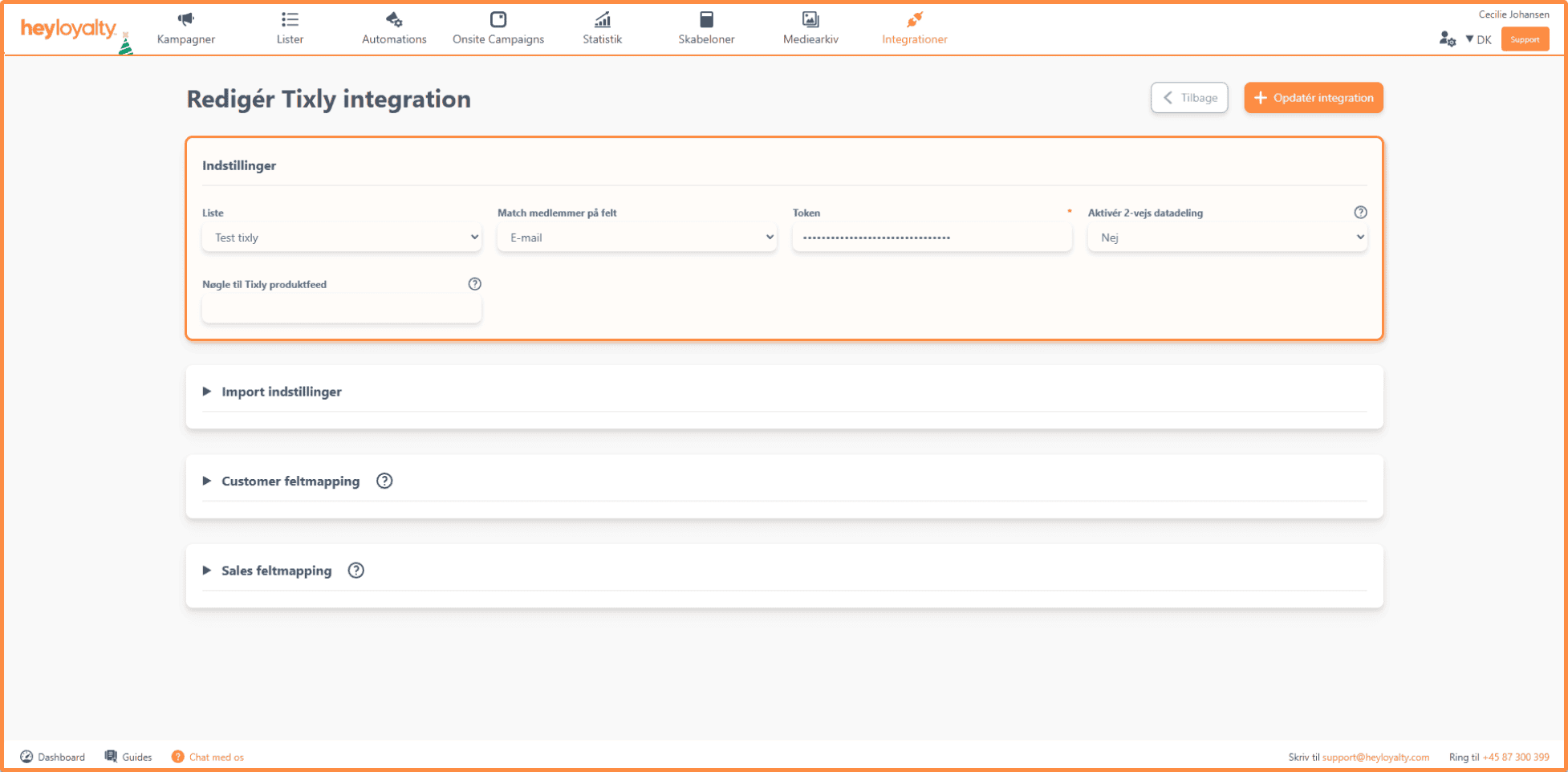Click help icon beside Tixly produktfeed key
The height and width of the screenshot is (772, 1568).
pos(474,284)
